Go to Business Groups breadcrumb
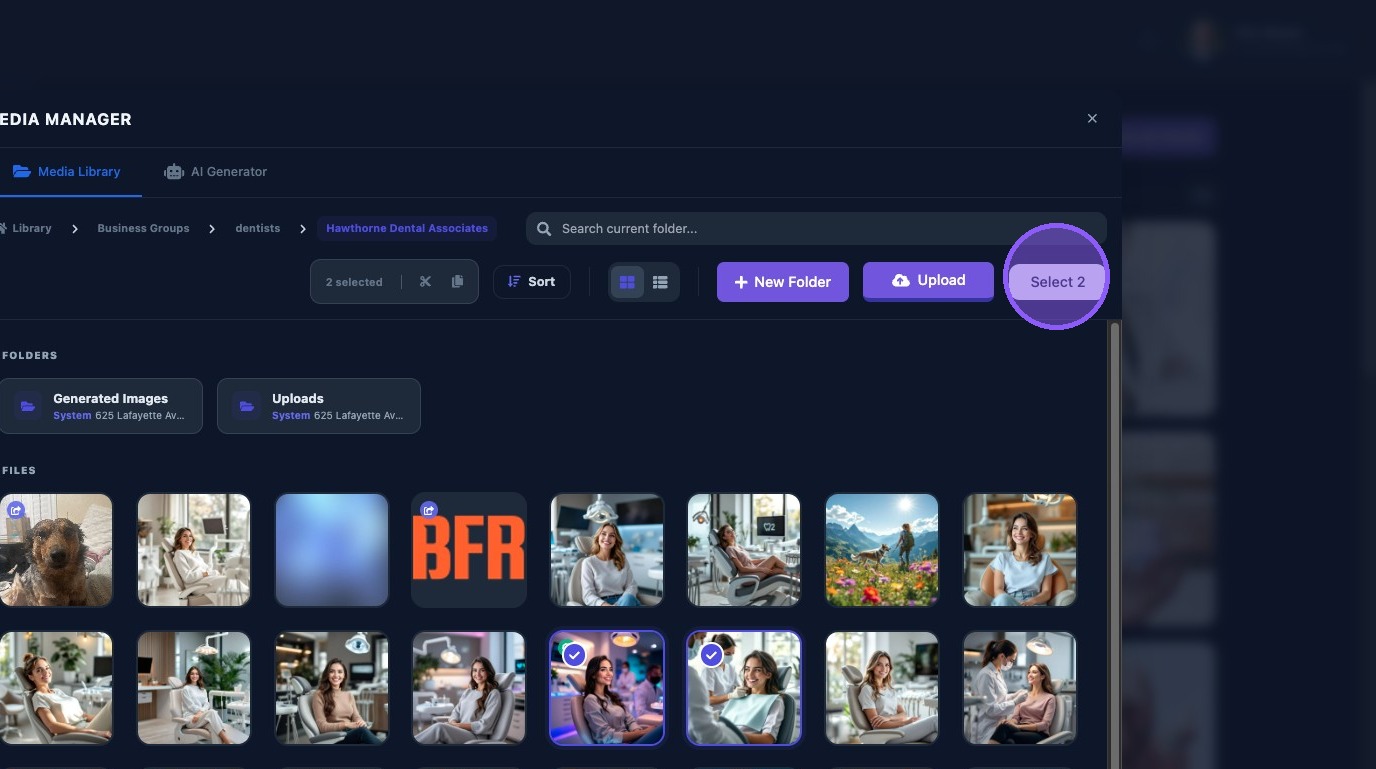Image resolution: width=1376 pixels, height=769 pixels. pyautogui.click(x=143, y=228)
